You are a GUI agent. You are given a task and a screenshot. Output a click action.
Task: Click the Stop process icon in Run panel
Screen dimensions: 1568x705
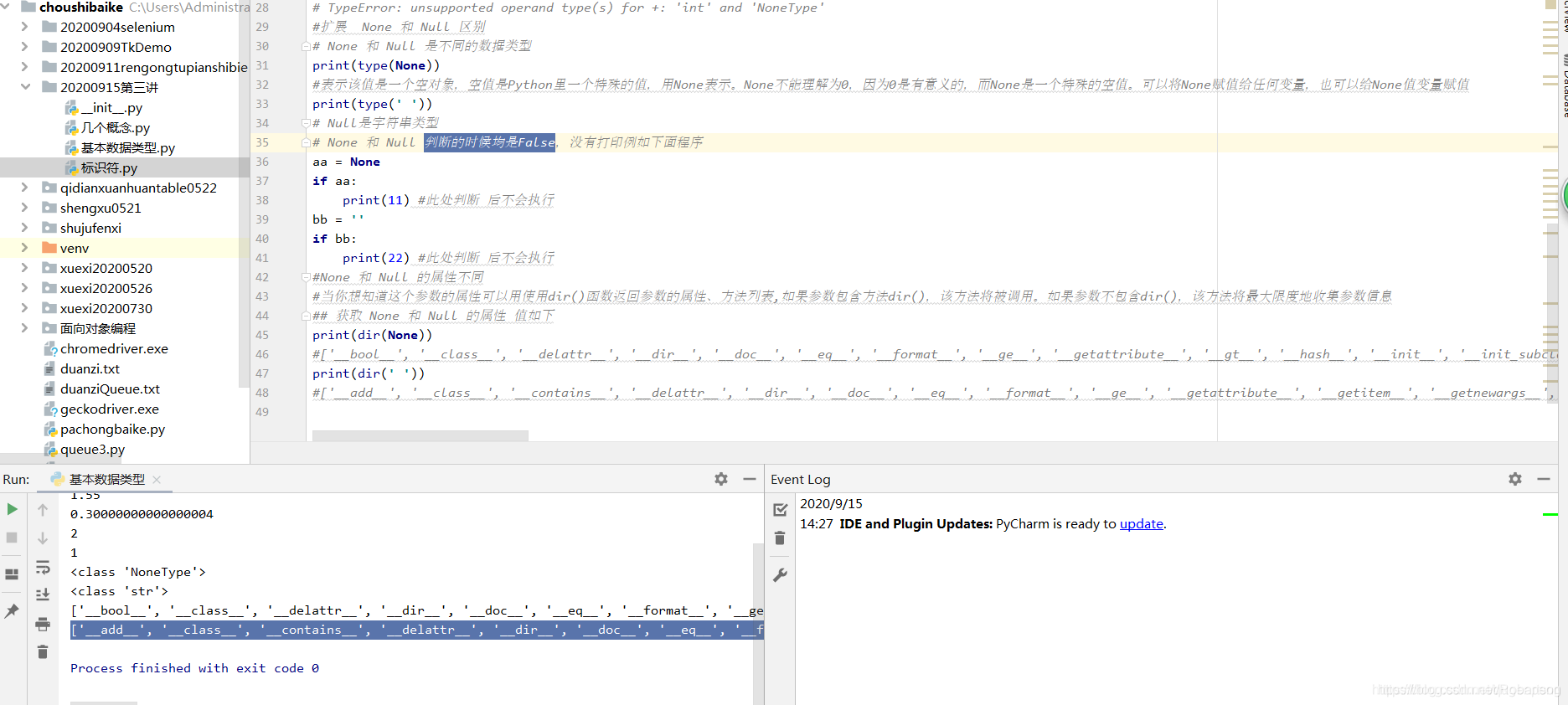[12, 538]
